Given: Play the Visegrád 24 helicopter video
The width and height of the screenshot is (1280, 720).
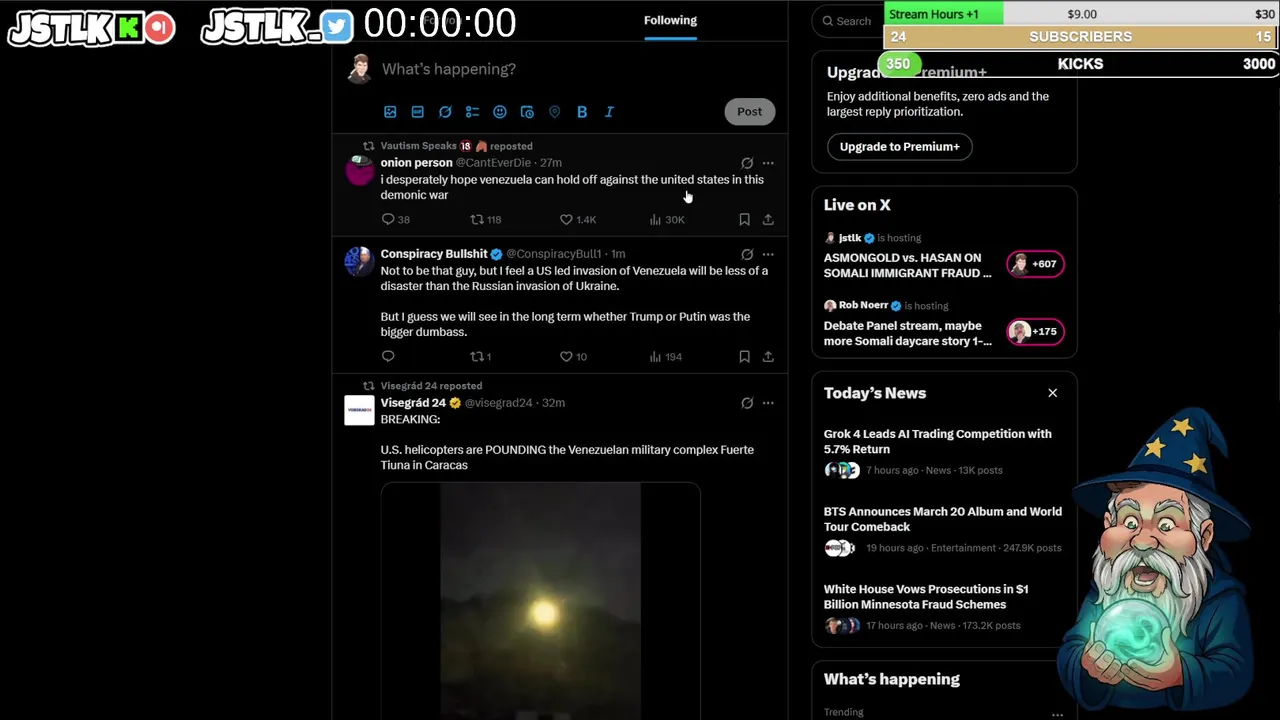Looking at the screenshot, I should 540,601.
